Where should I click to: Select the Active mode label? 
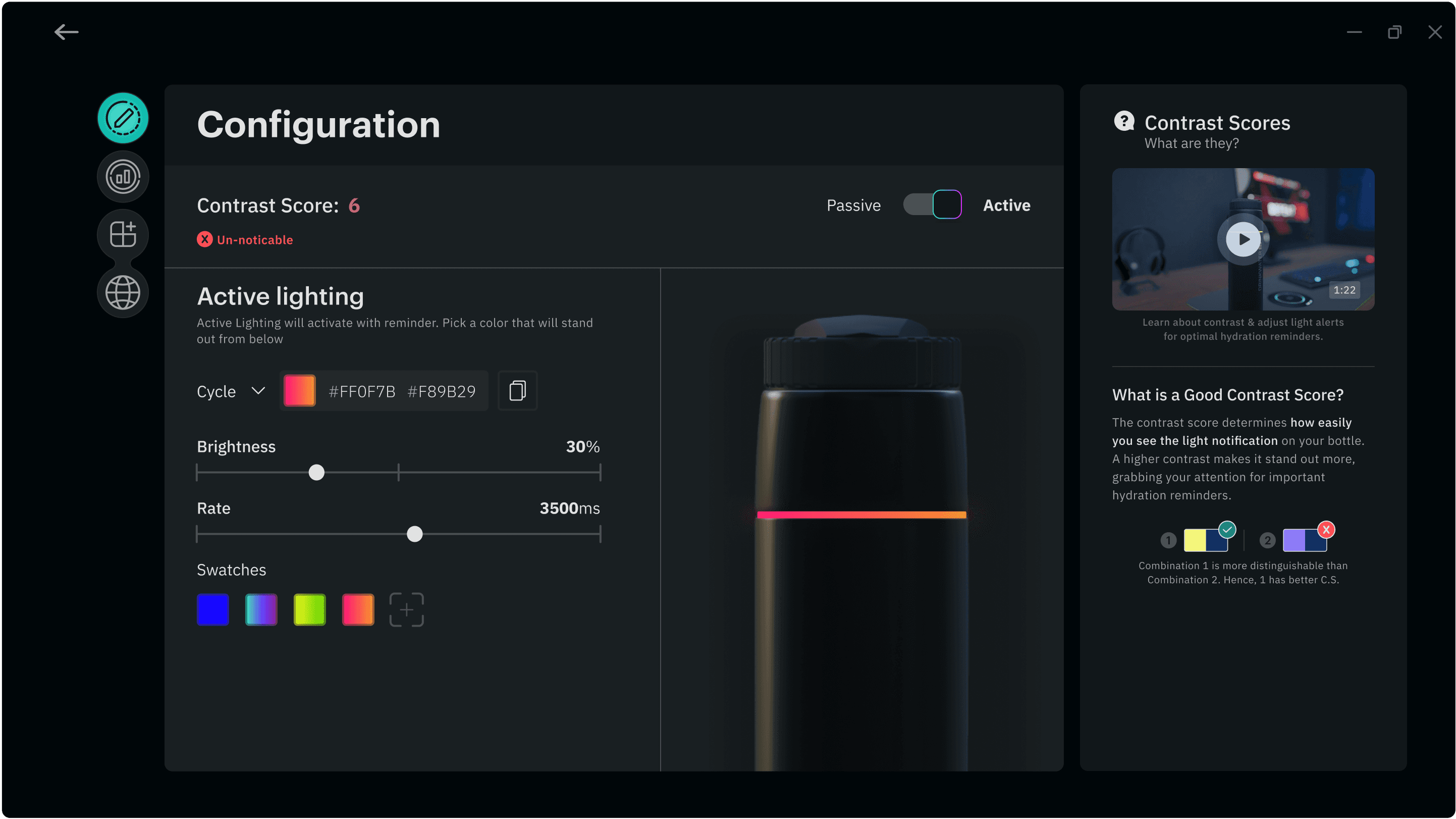[1006, 206]
